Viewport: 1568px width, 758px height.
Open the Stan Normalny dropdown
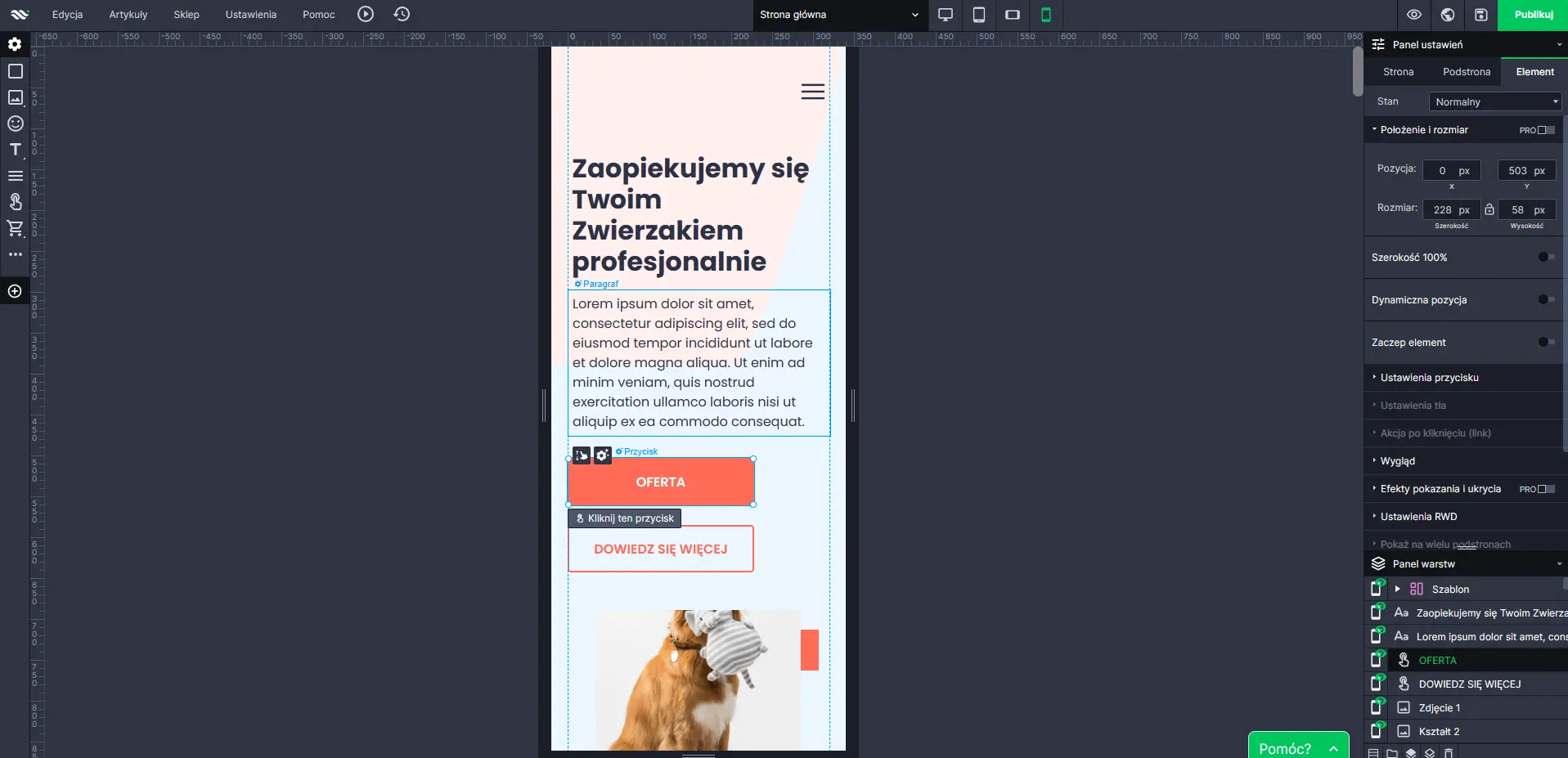(1495, 101)
